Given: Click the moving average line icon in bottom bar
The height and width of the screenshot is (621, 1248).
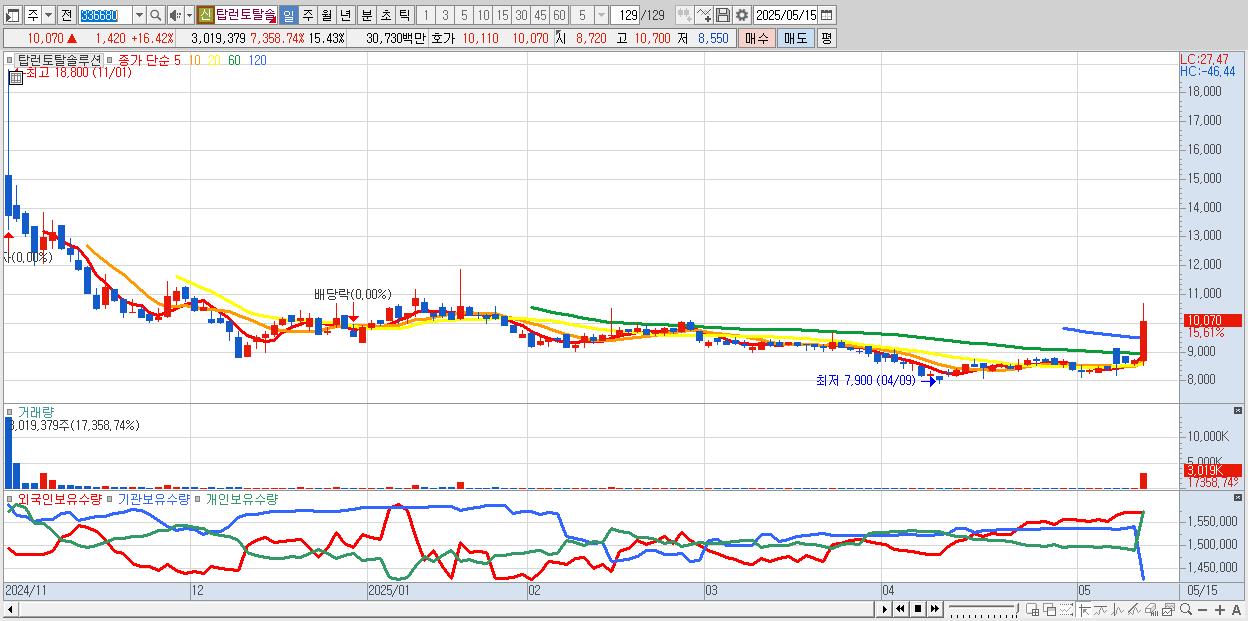Looking at the screenshot, I should (x=1103, y=609).
